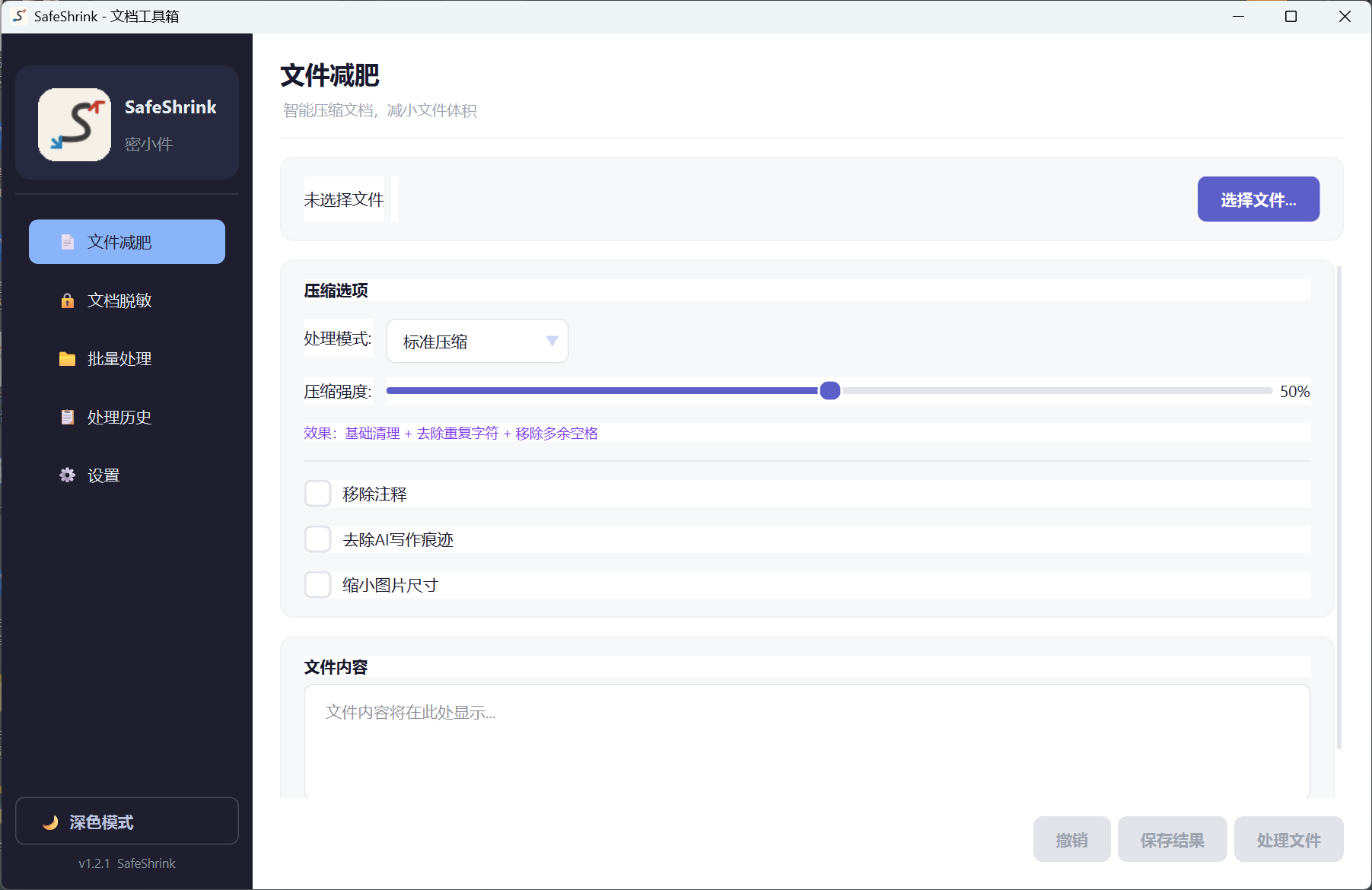Viewport: 1372px width, 890px height.
Task: Open the 处理模式 dropdown showing 标准压缩
Action: 477,342
